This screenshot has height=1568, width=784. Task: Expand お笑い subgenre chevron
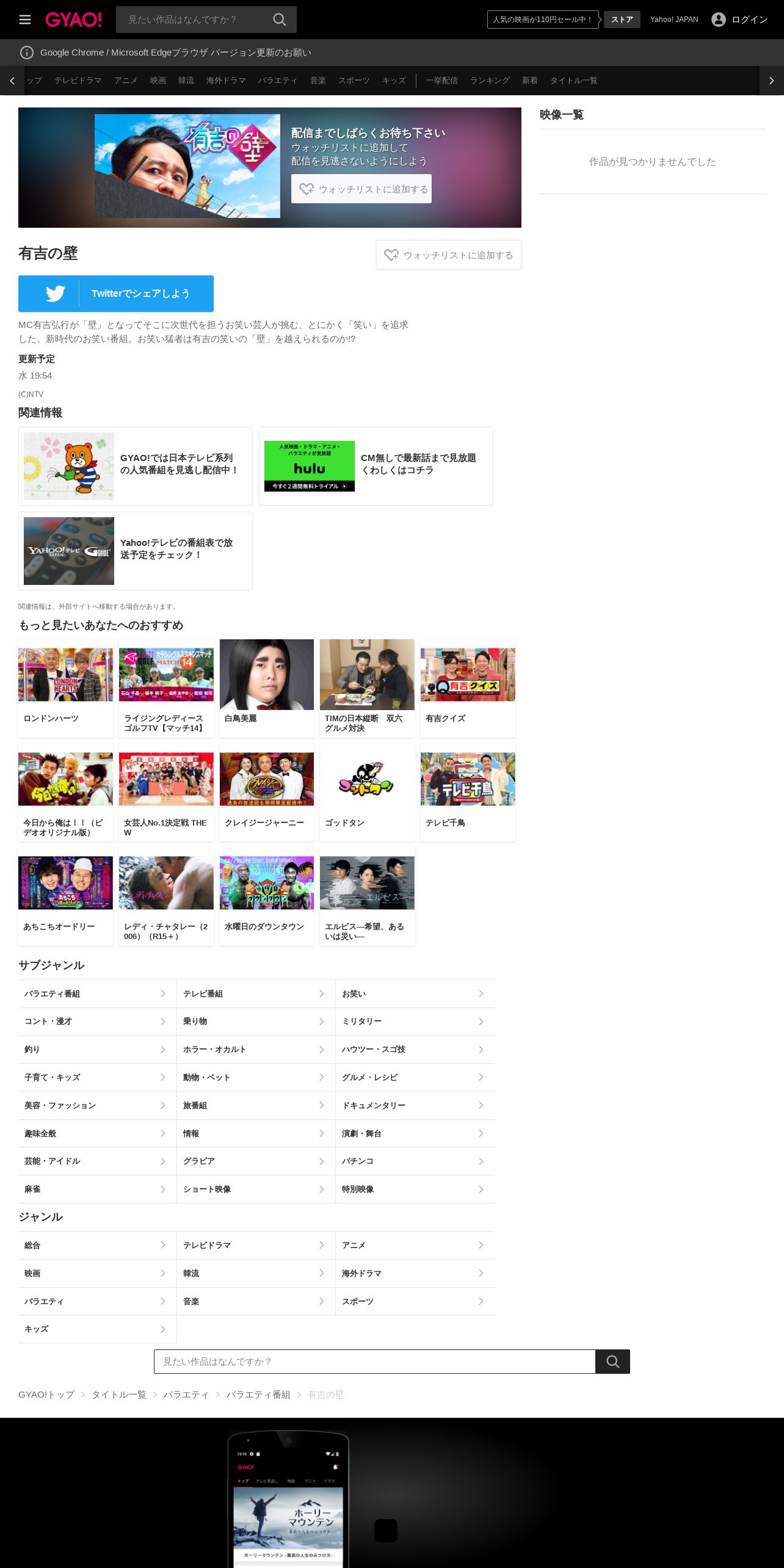(481, 993)
